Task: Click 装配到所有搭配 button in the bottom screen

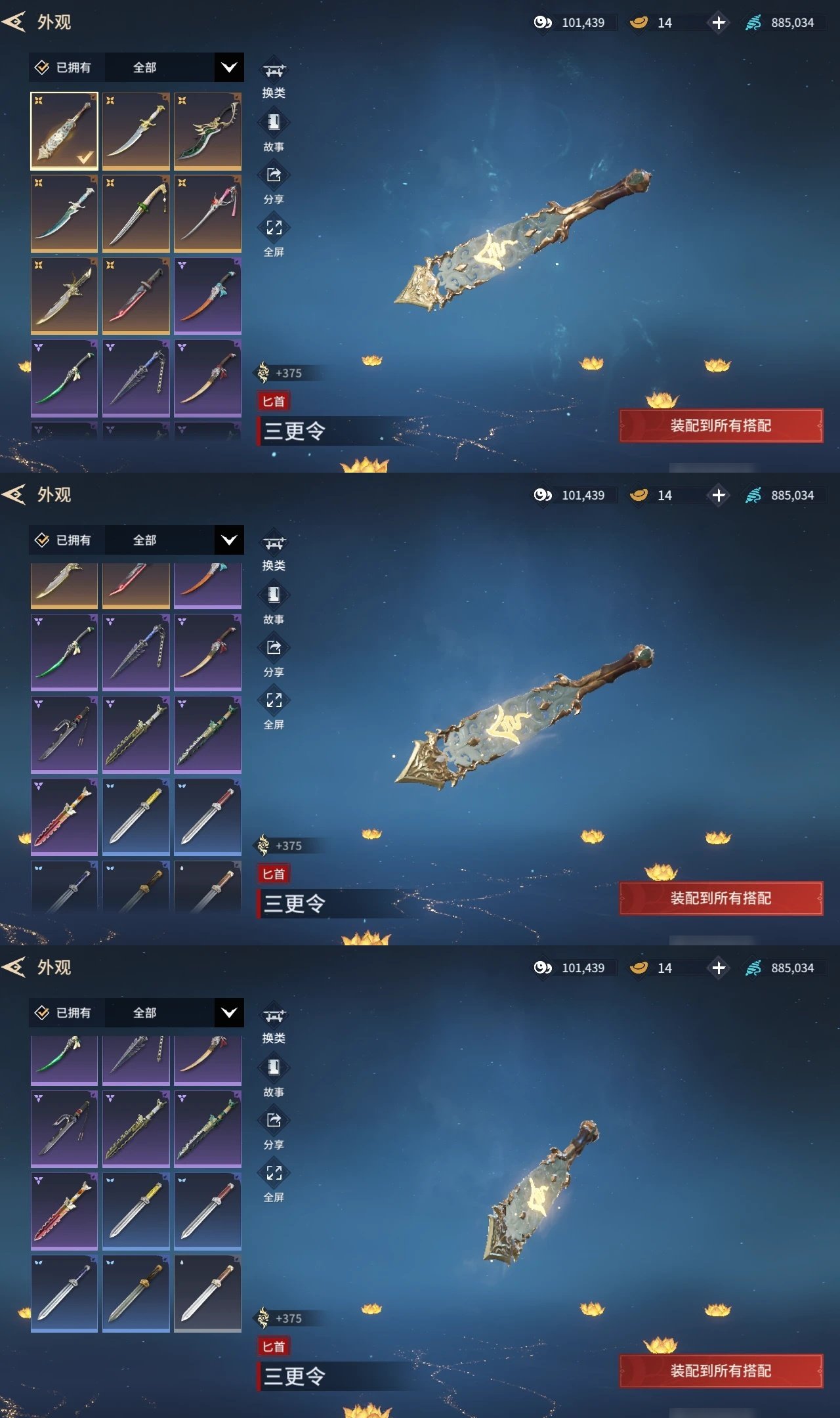Action: 721,1371
